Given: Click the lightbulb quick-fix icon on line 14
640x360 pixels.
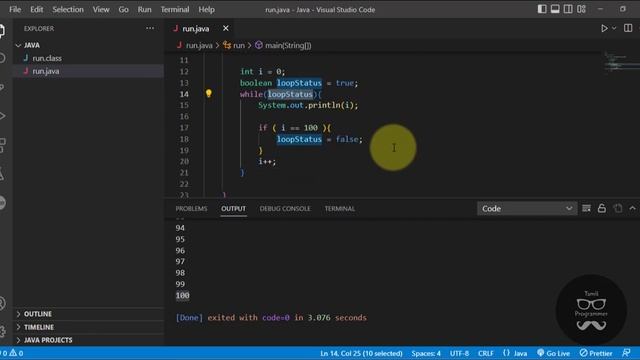Looking at the screenshot, I should coord(209,93).
